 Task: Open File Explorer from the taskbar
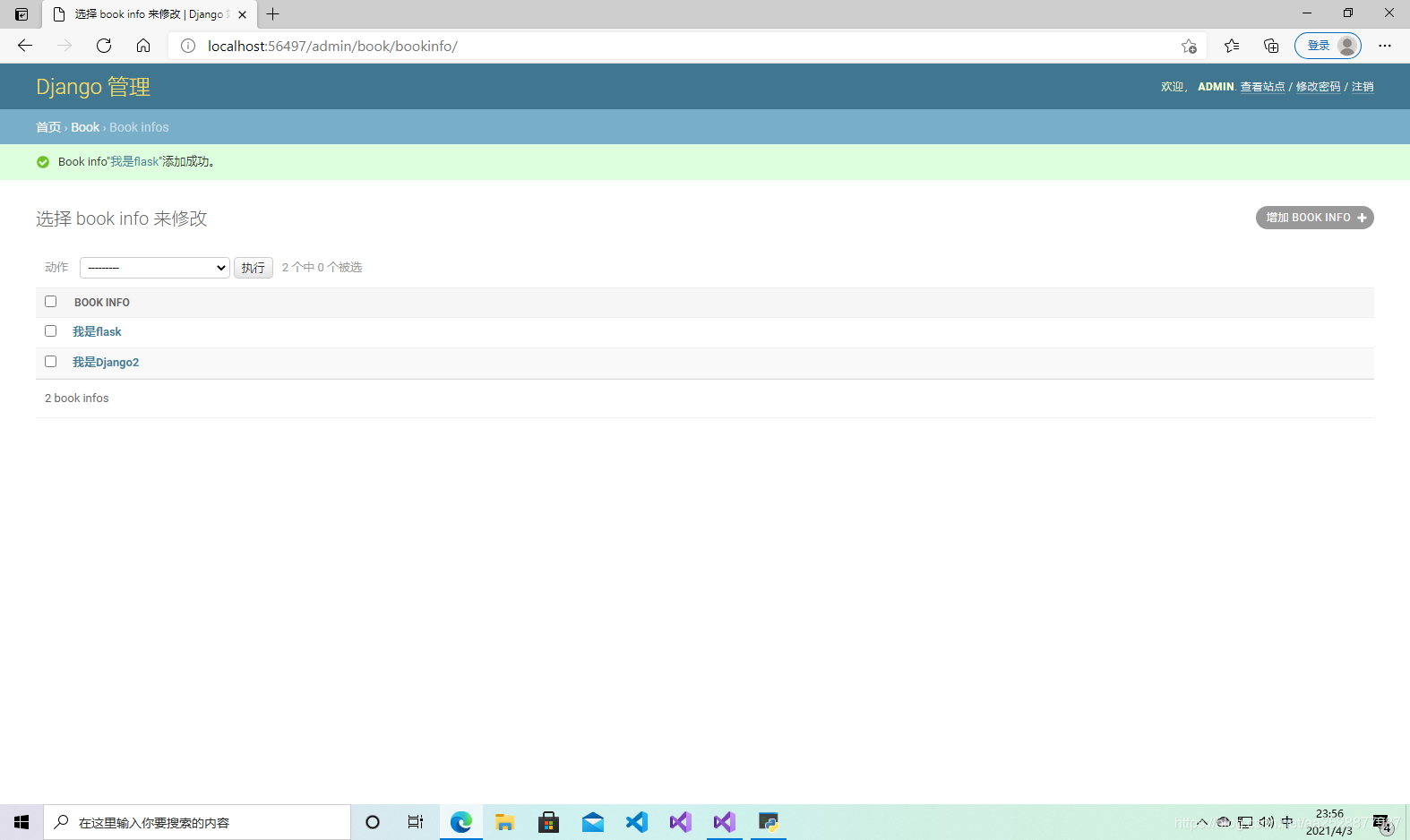(505, 822)
